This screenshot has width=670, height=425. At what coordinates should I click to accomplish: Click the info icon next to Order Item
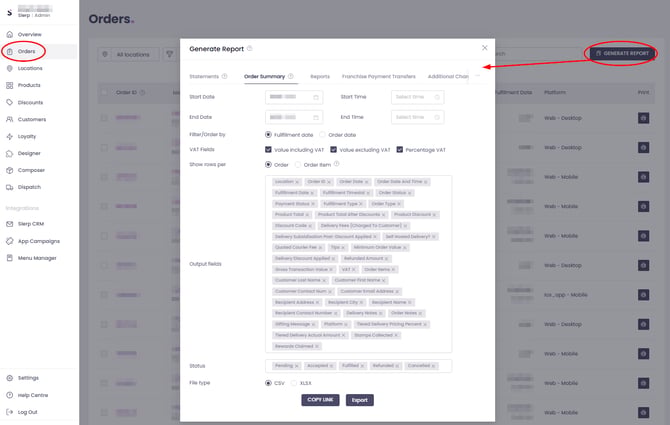(336, 164)
